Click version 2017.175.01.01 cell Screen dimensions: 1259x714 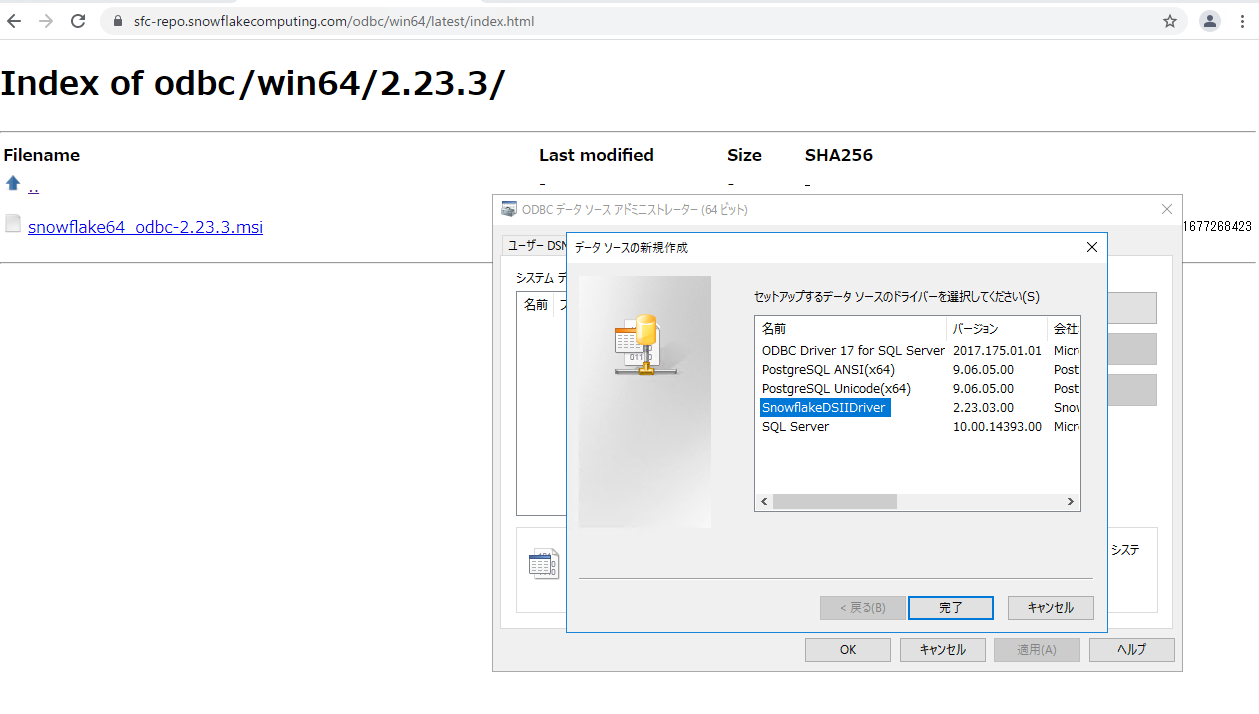pos(997,351)
